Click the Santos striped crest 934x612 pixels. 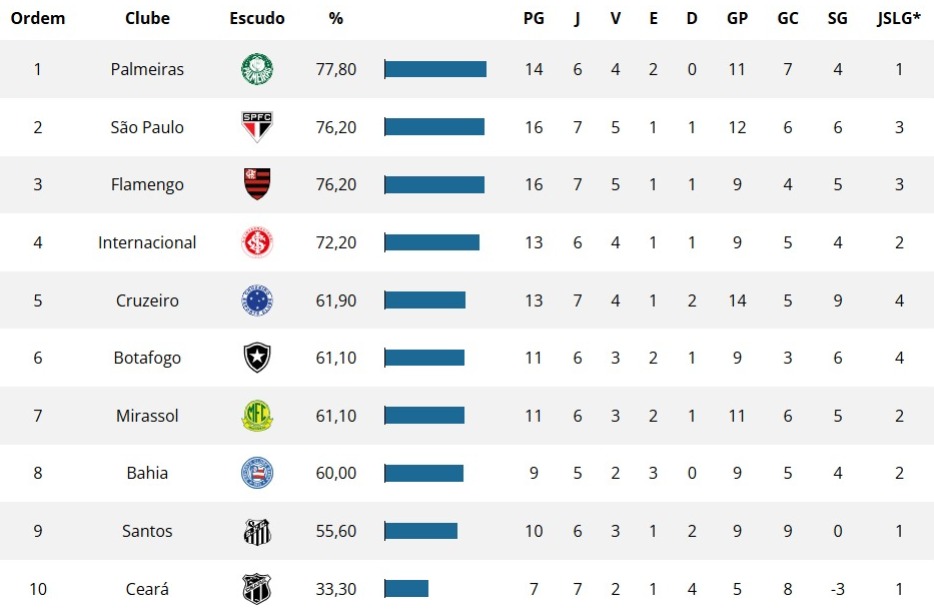(x=257, y=531)
